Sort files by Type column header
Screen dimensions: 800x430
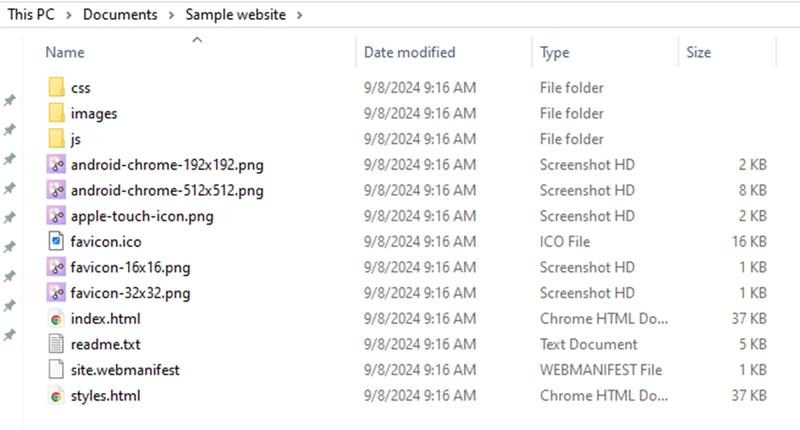point(555,52)
